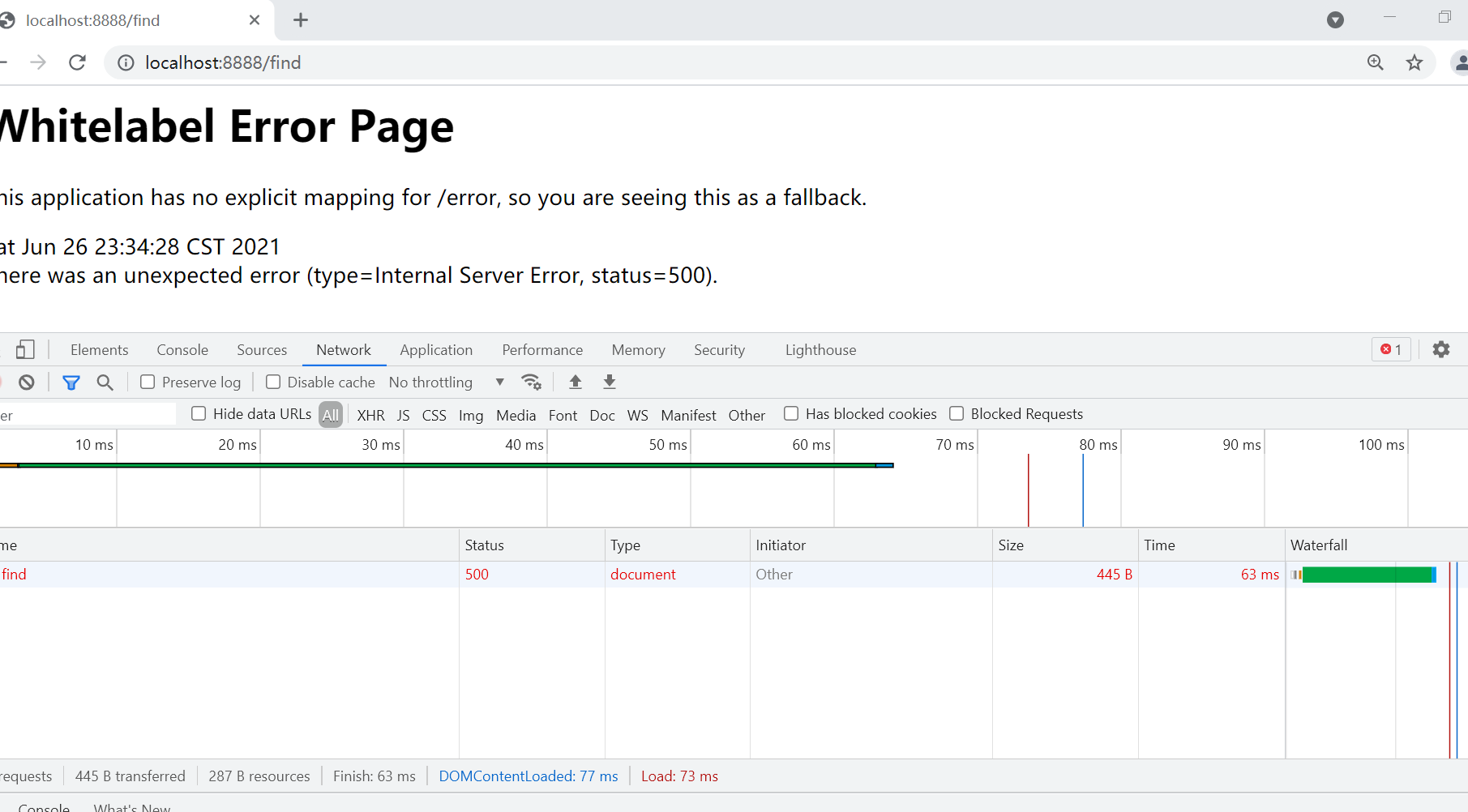Viewport: 1468px width, 812px height.
Task: Click the import HAR upload icon
Action: coord(576,382)
